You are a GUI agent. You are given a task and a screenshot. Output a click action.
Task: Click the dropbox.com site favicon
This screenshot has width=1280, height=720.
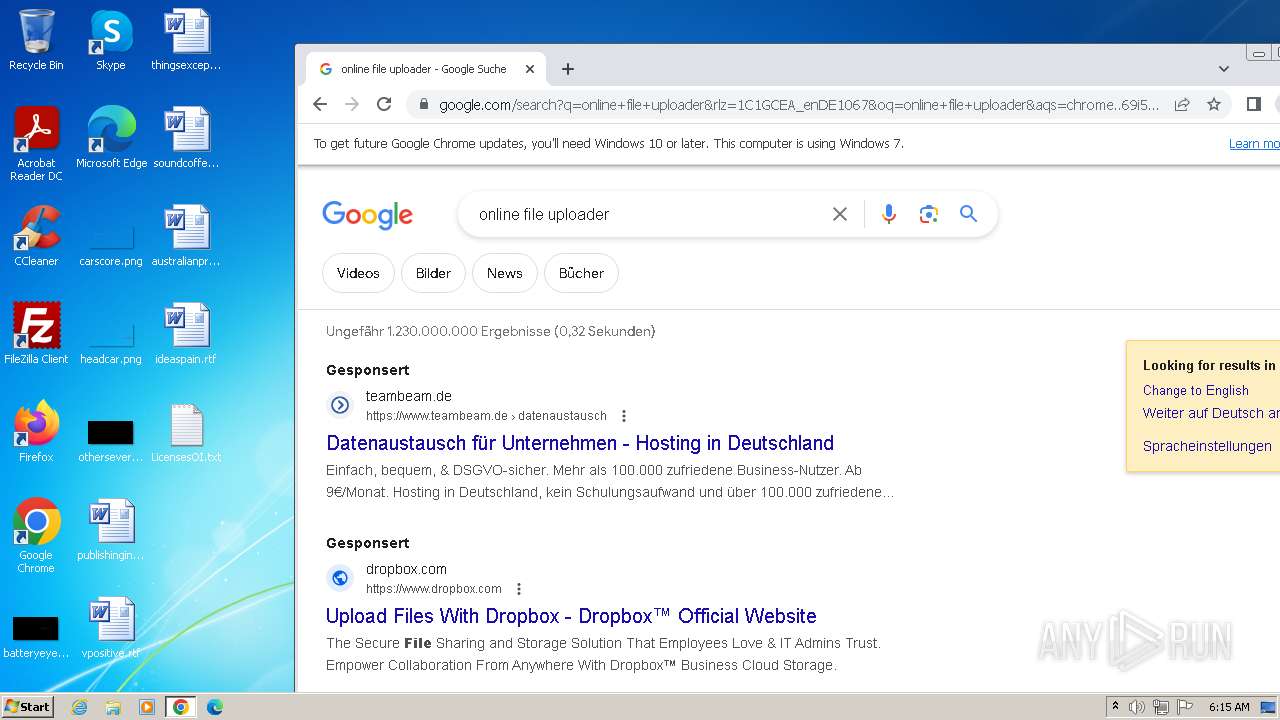coord(340,578)
